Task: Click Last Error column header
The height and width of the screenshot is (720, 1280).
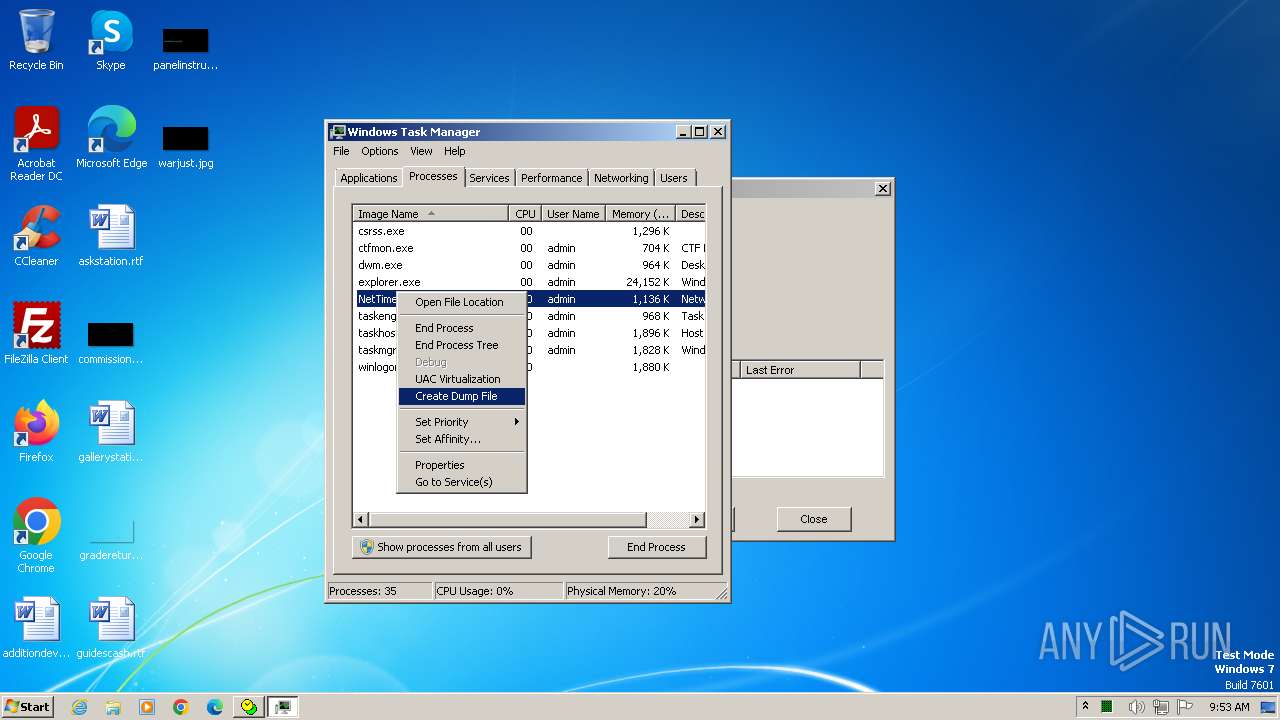Action: pos(798,370)
